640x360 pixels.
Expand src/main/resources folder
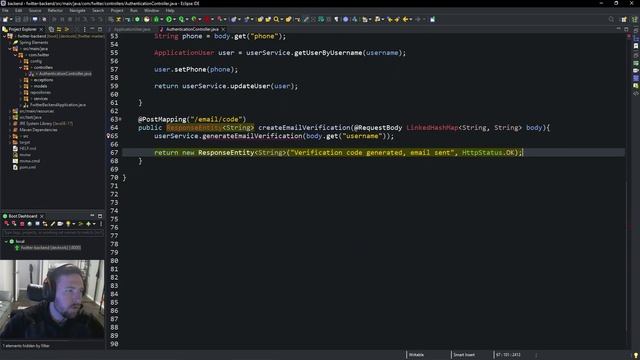pyautogui.click(x=10, y=111)
